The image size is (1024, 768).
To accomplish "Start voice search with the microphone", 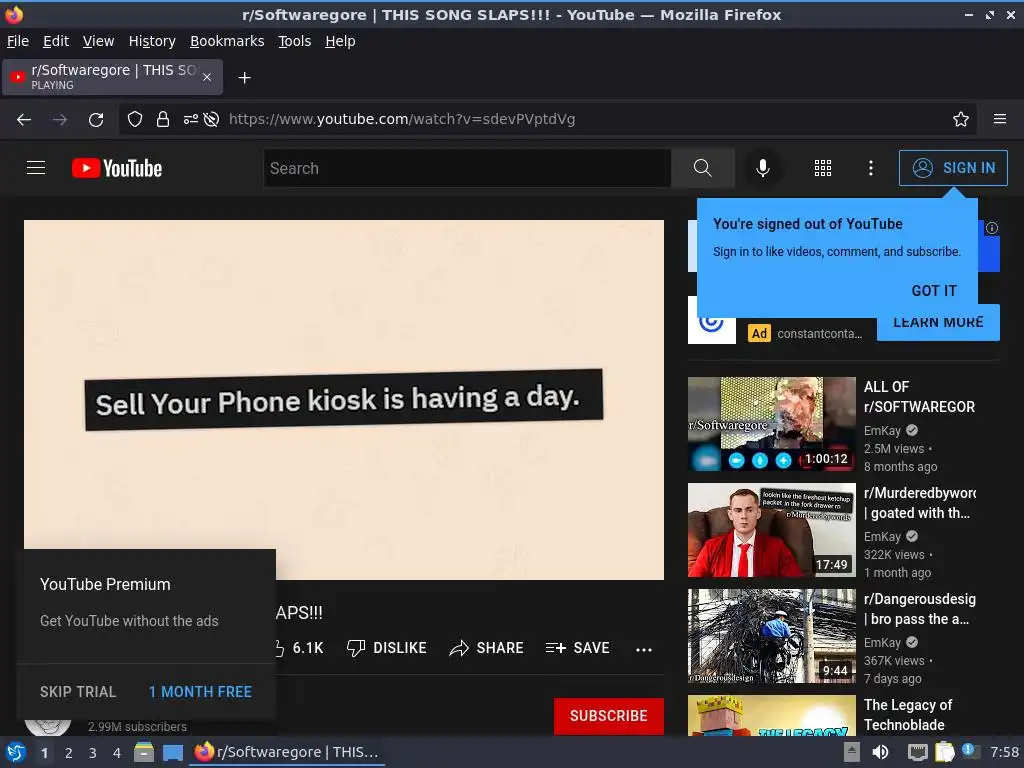I will [x=762, y=168].
